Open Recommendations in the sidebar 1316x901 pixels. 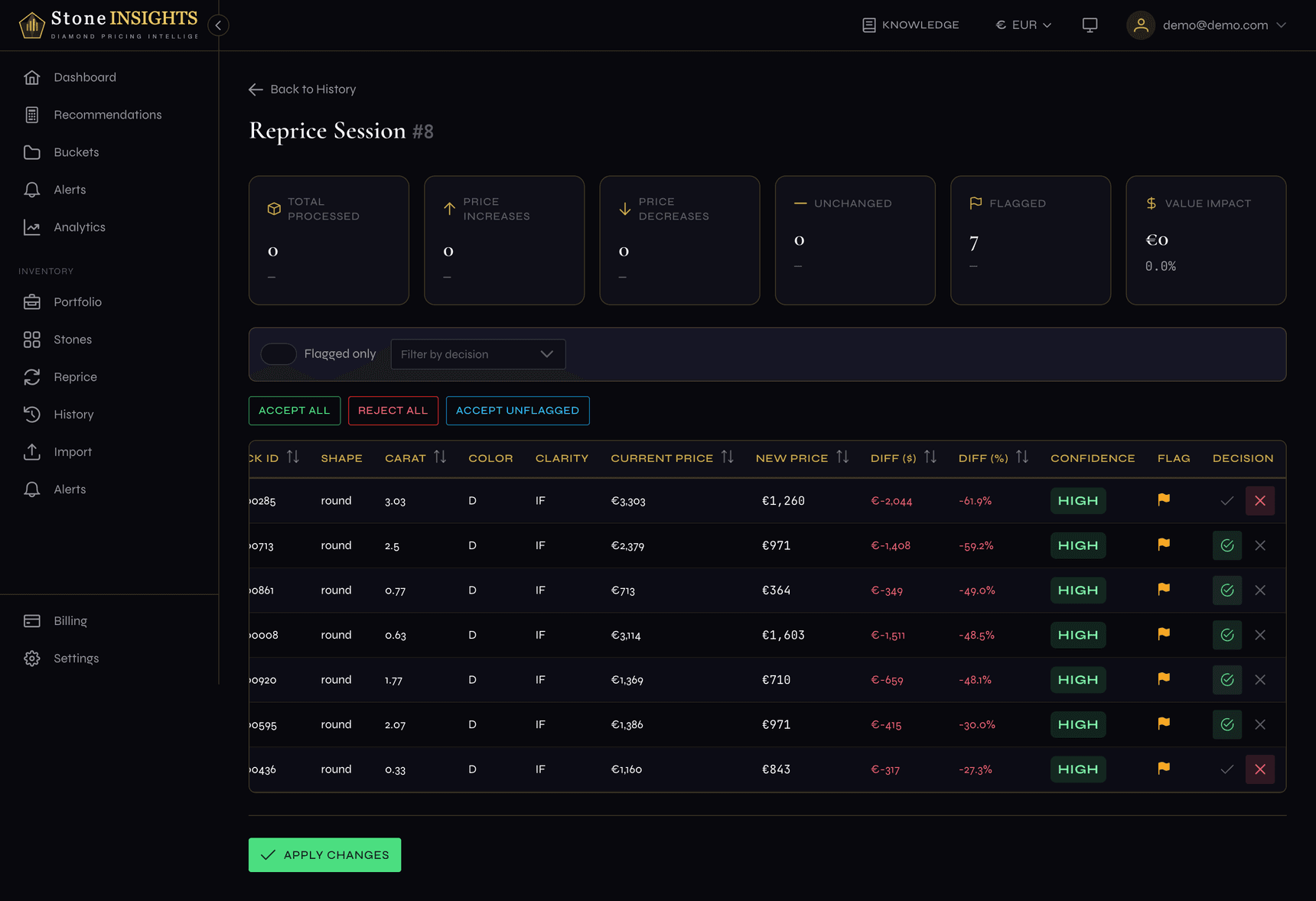[x=107, y=115]
